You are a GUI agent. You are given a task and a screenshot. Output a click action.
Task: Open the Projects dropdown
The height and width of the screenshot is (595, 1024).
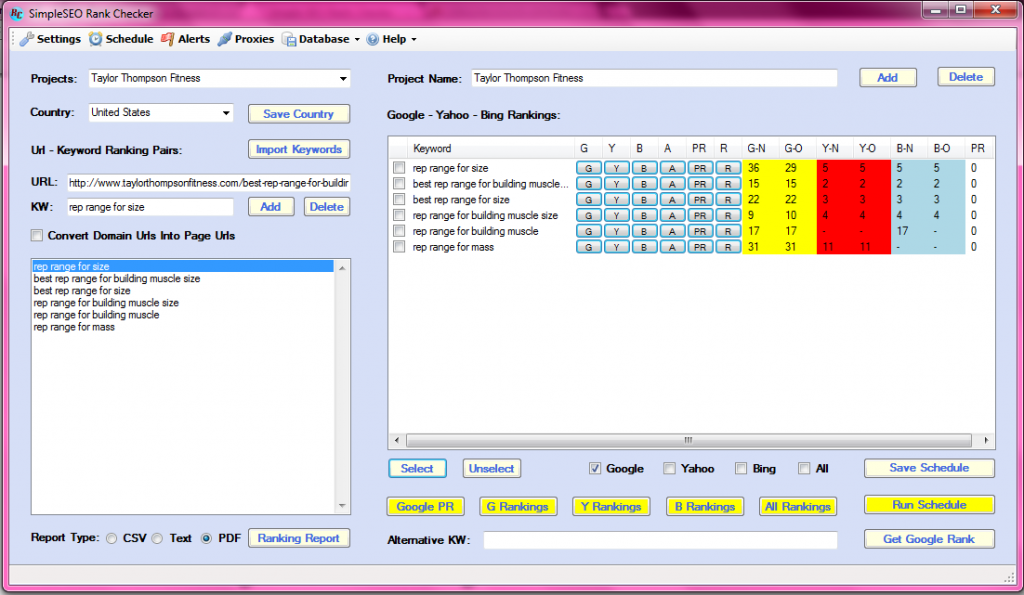343,78
